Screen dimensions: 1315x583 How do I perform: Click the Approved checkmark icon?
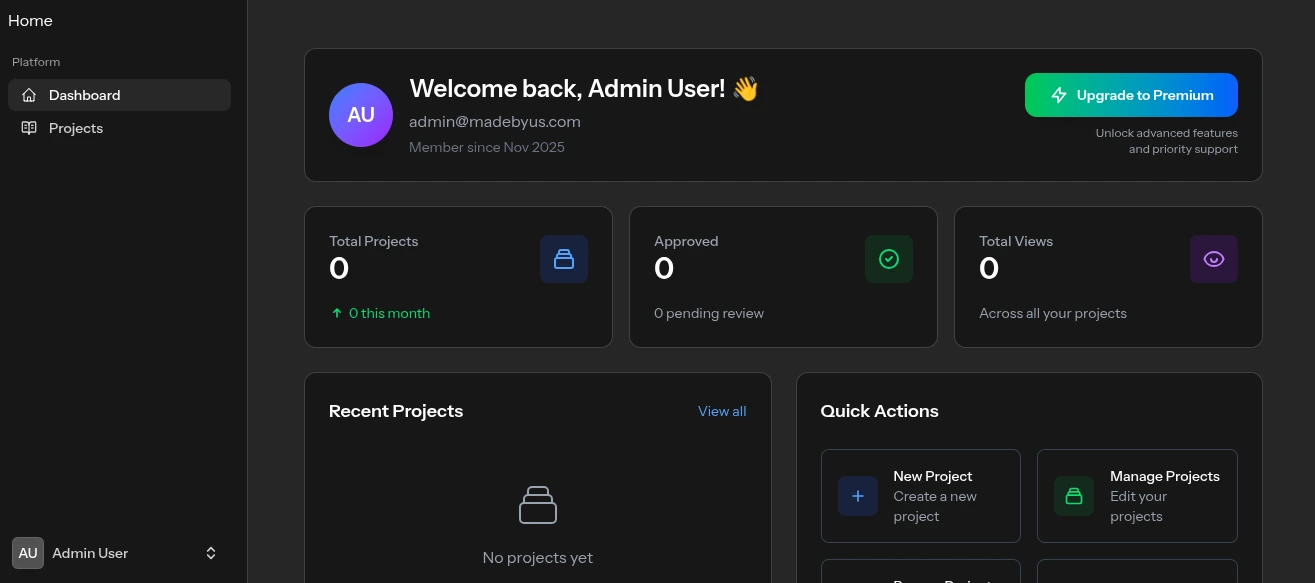pyautogui.click(x=888, y=259)
